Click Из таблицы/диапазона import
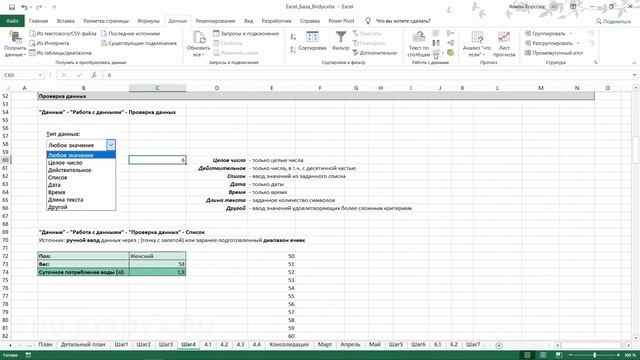This screenshot has width=640, height=360. pos(60,53)
